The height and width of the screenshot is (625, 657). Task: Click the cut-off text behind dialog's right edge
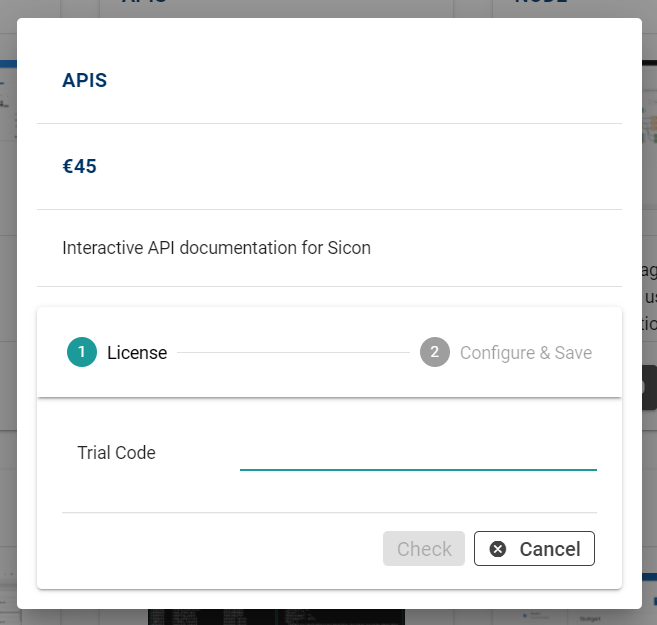click(649, 296)
